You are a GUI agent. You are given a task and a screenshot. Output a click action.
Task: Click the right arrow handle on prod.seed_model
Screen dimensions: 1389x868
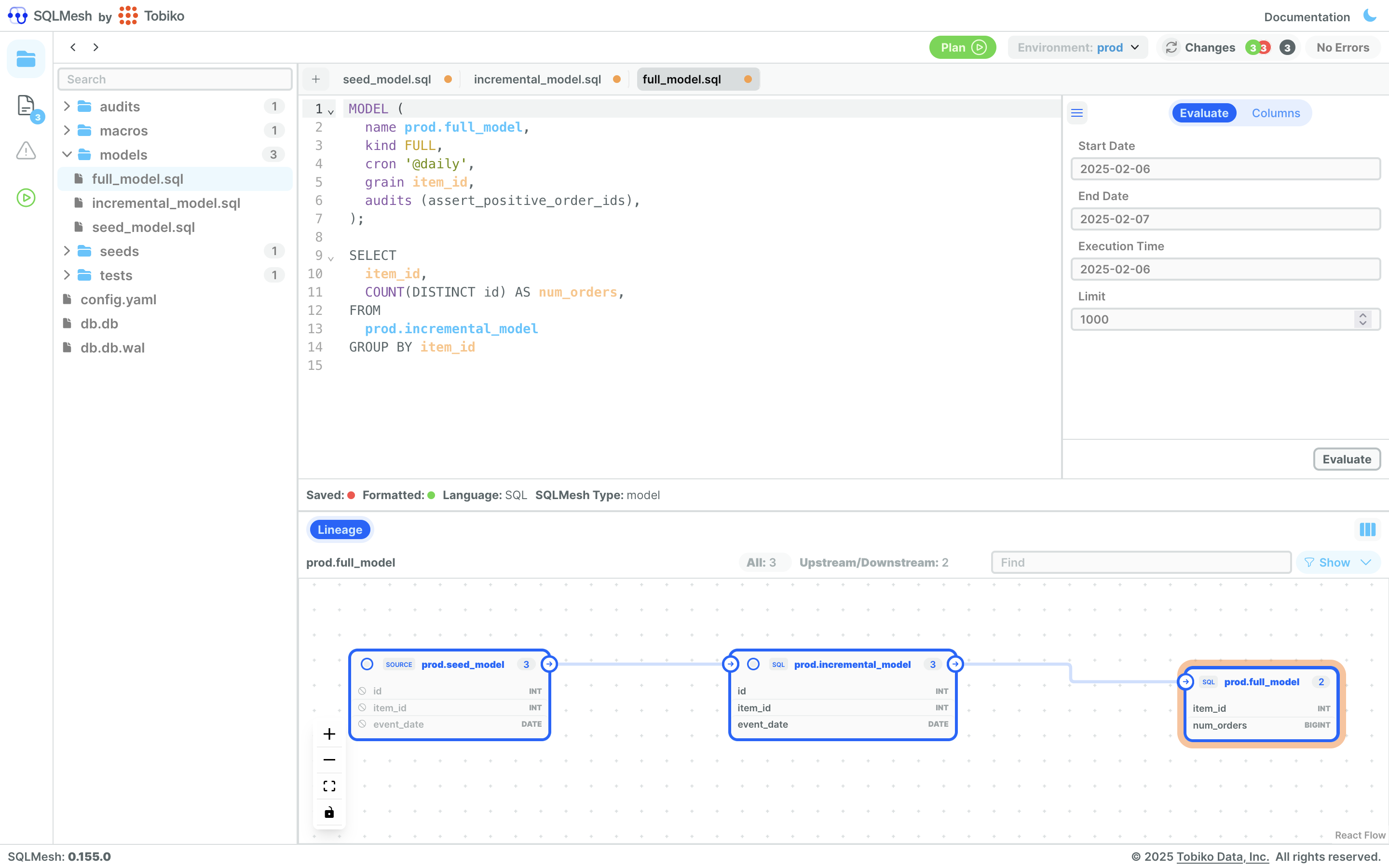pos(549,664)
